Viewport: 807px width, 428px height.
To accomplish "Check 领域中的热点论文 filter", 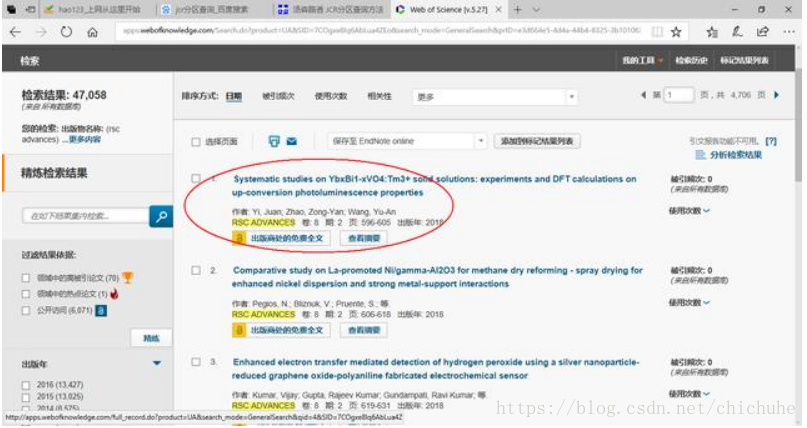I will point(26,294).
